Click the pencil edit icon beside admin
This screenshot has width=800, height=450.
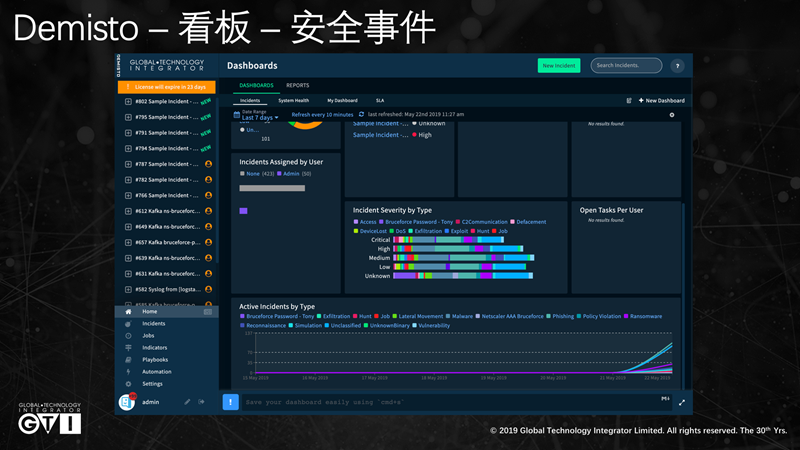pyautogui.click(x=187, y=402)
